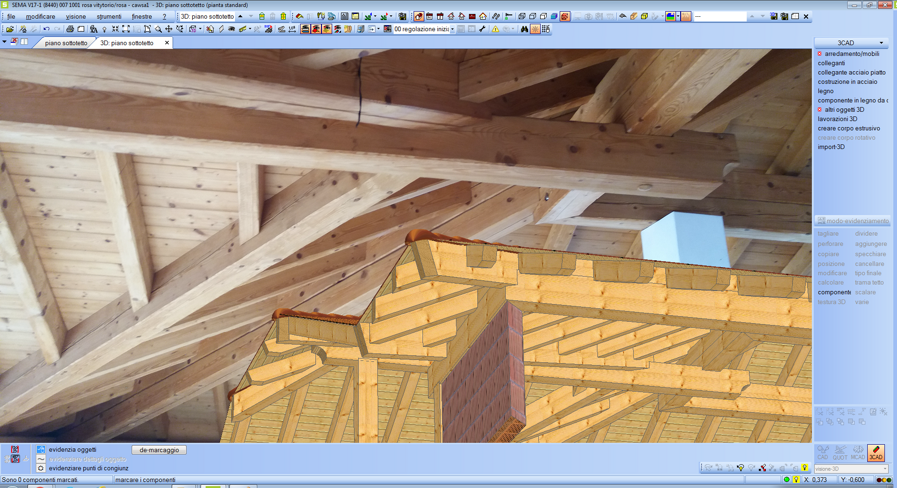Click the magnifier zoom icon

pos(157,29)
